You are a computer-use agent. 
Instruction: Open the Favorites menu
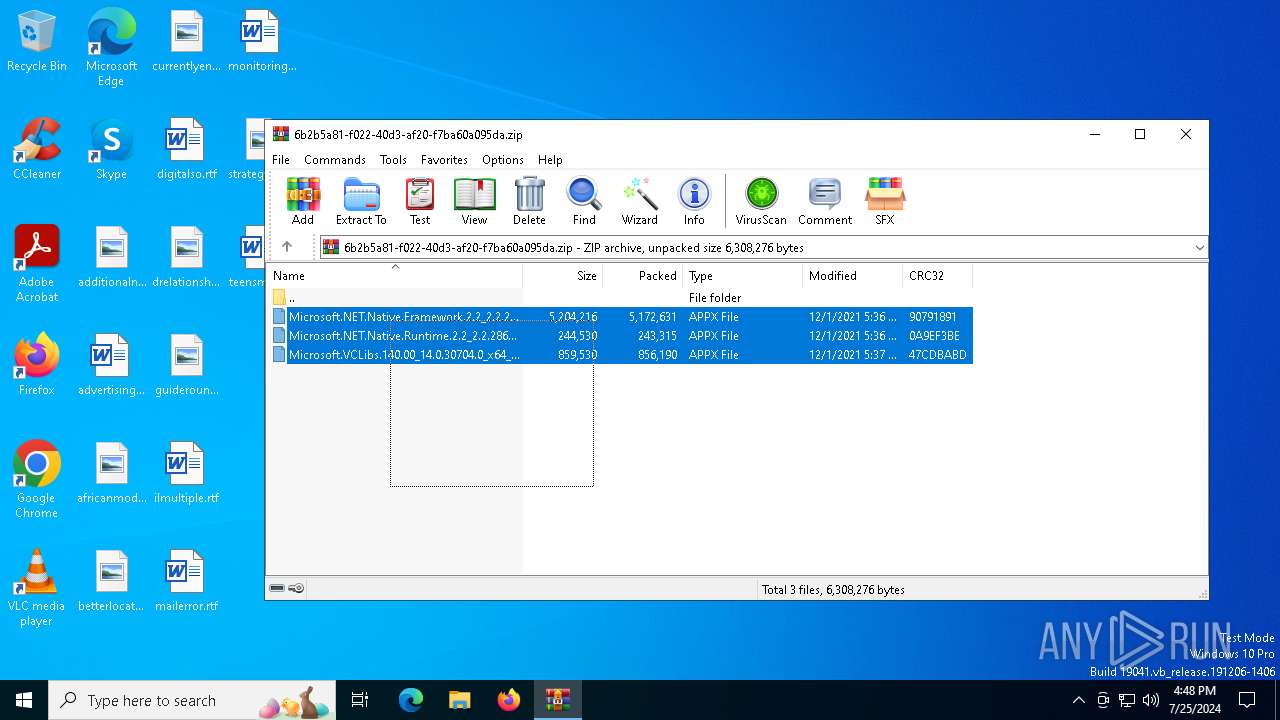pyautogui.click(x=444, y=160)
